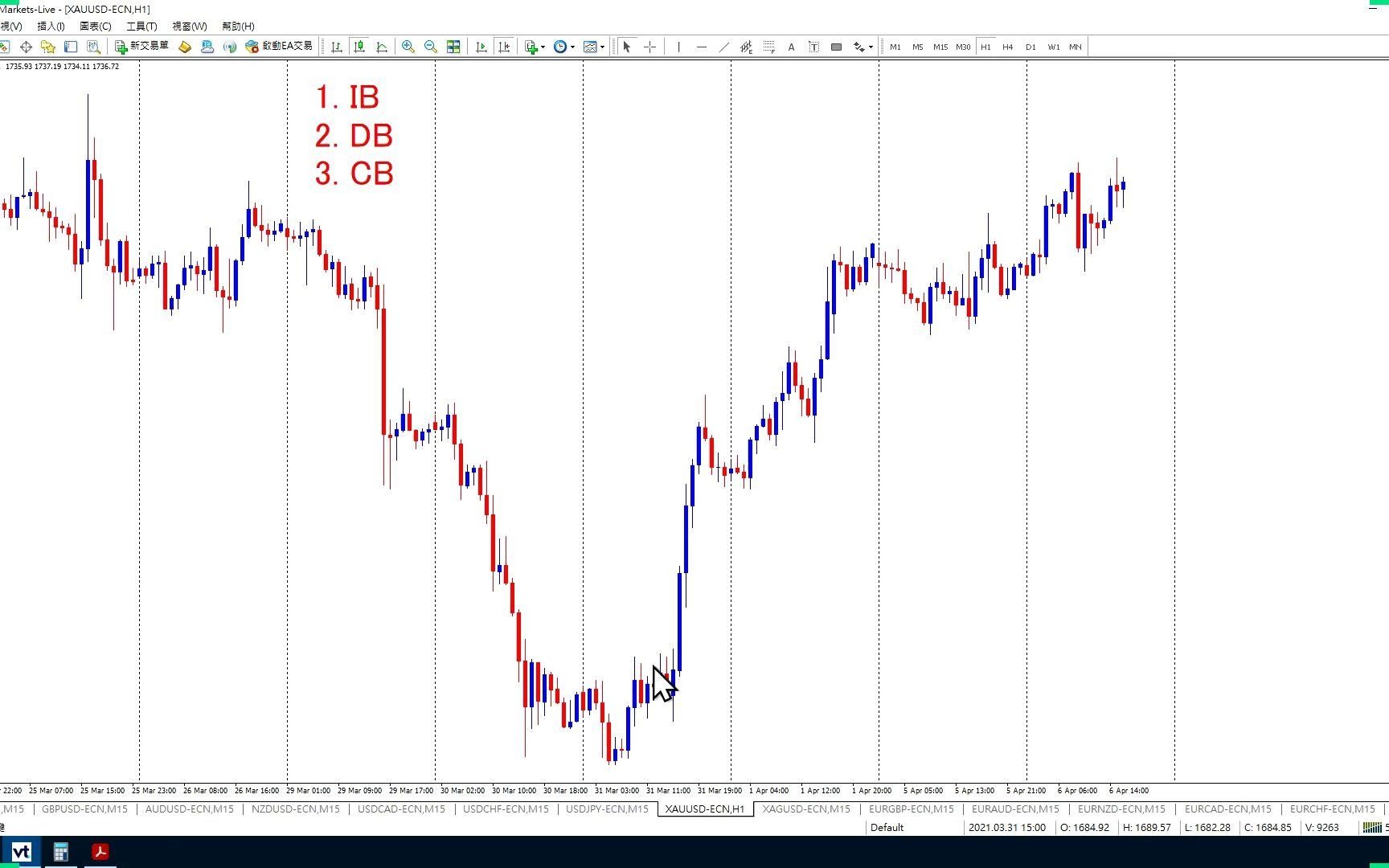Select the rectangle shape tool
The image size is (1389, 868).
click(x=836, y=47)
